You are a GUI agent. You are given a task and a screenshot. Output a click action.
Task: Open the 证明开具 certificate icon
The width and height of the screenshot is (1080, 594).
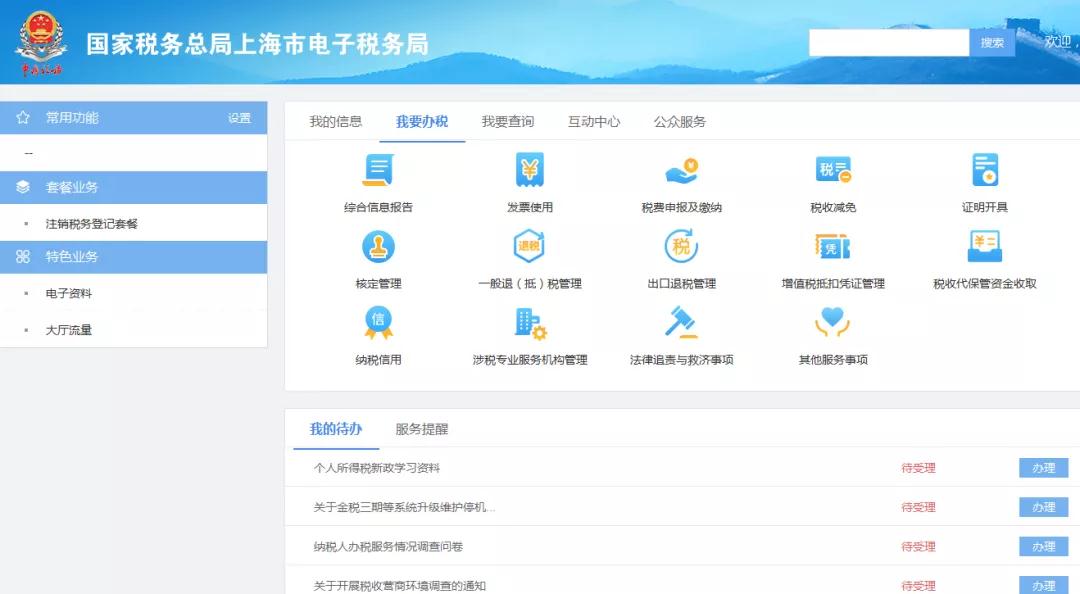[x=985, y=171]
